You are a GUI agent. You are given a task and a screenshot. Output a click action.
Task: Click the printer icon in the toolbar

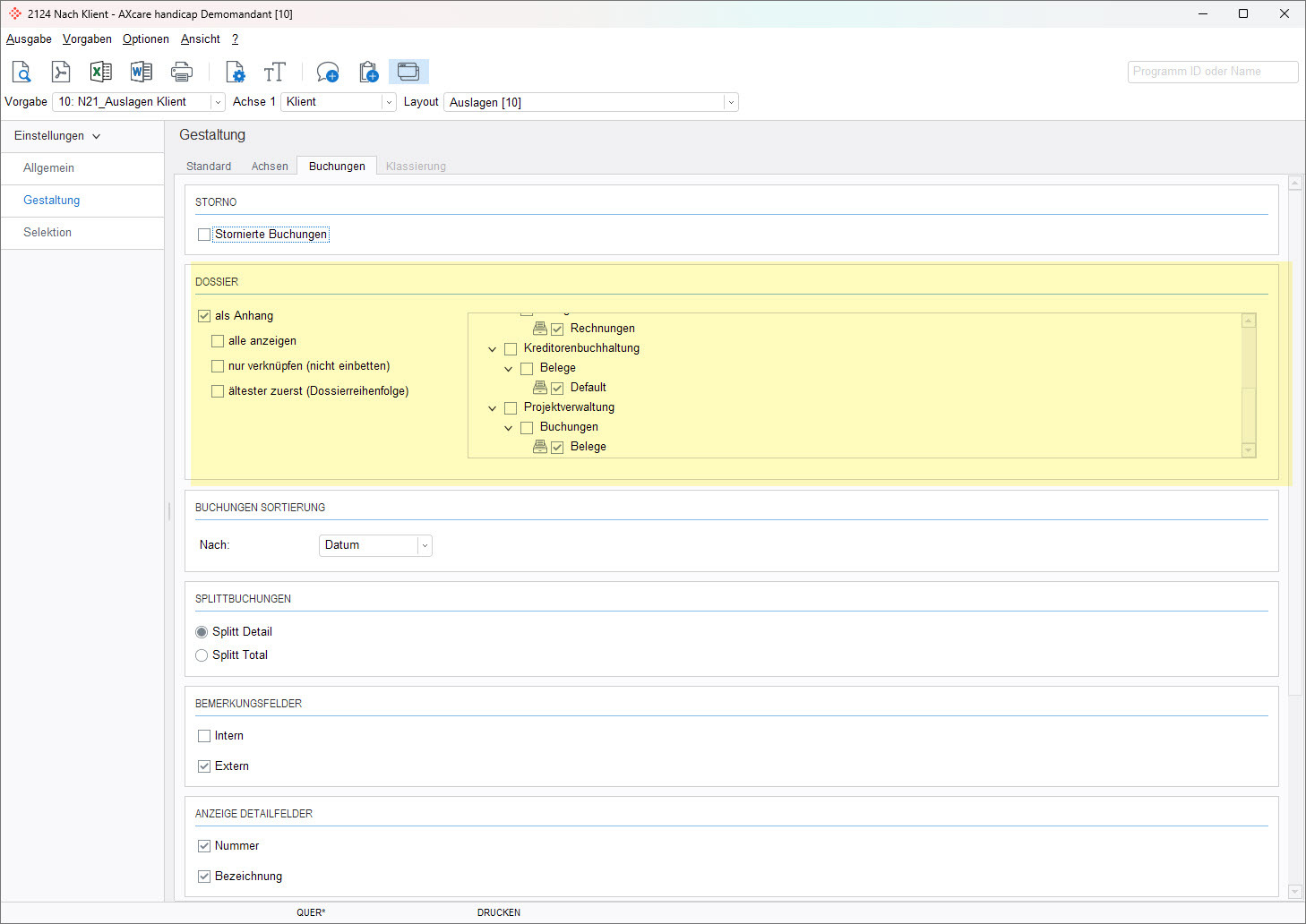pyautogui.click(x=182, y=72)
